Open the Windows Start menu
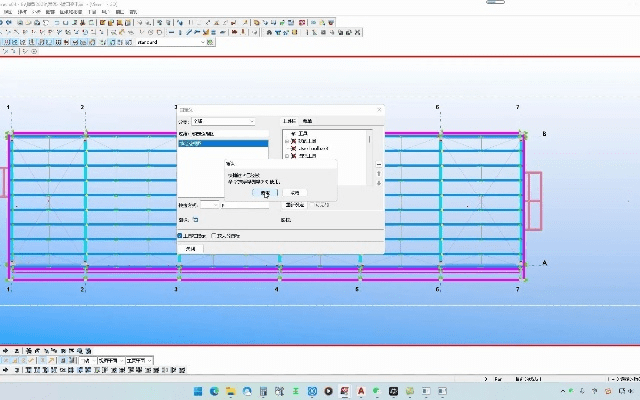This screenshot has width=640, height=400. pos(197,390)
